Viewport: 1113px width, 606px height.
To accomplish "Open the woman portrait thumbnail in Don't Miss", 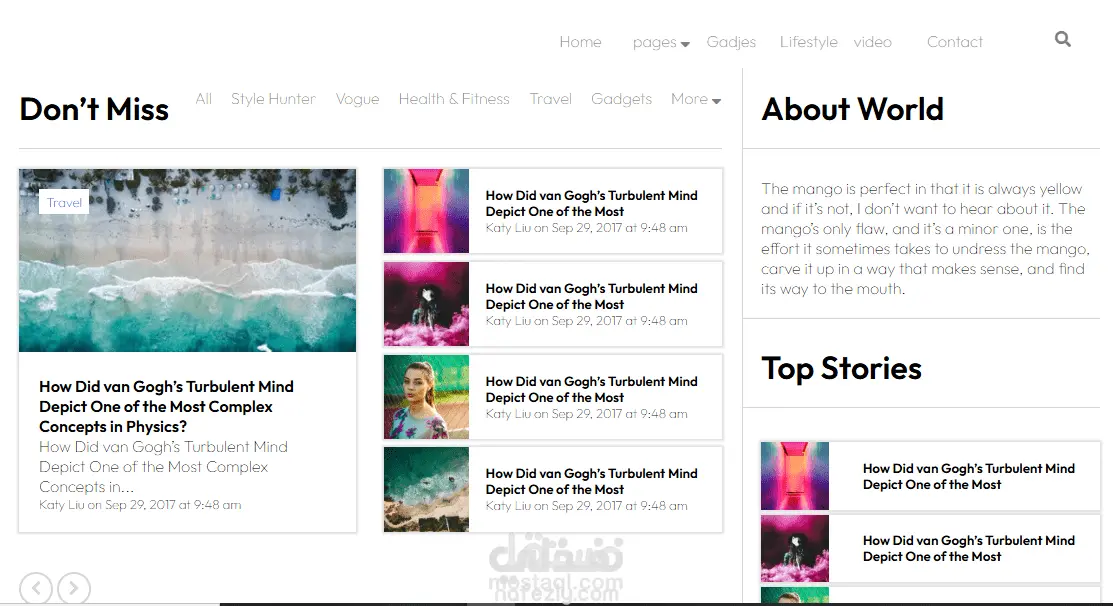I will tap(426, 397).
